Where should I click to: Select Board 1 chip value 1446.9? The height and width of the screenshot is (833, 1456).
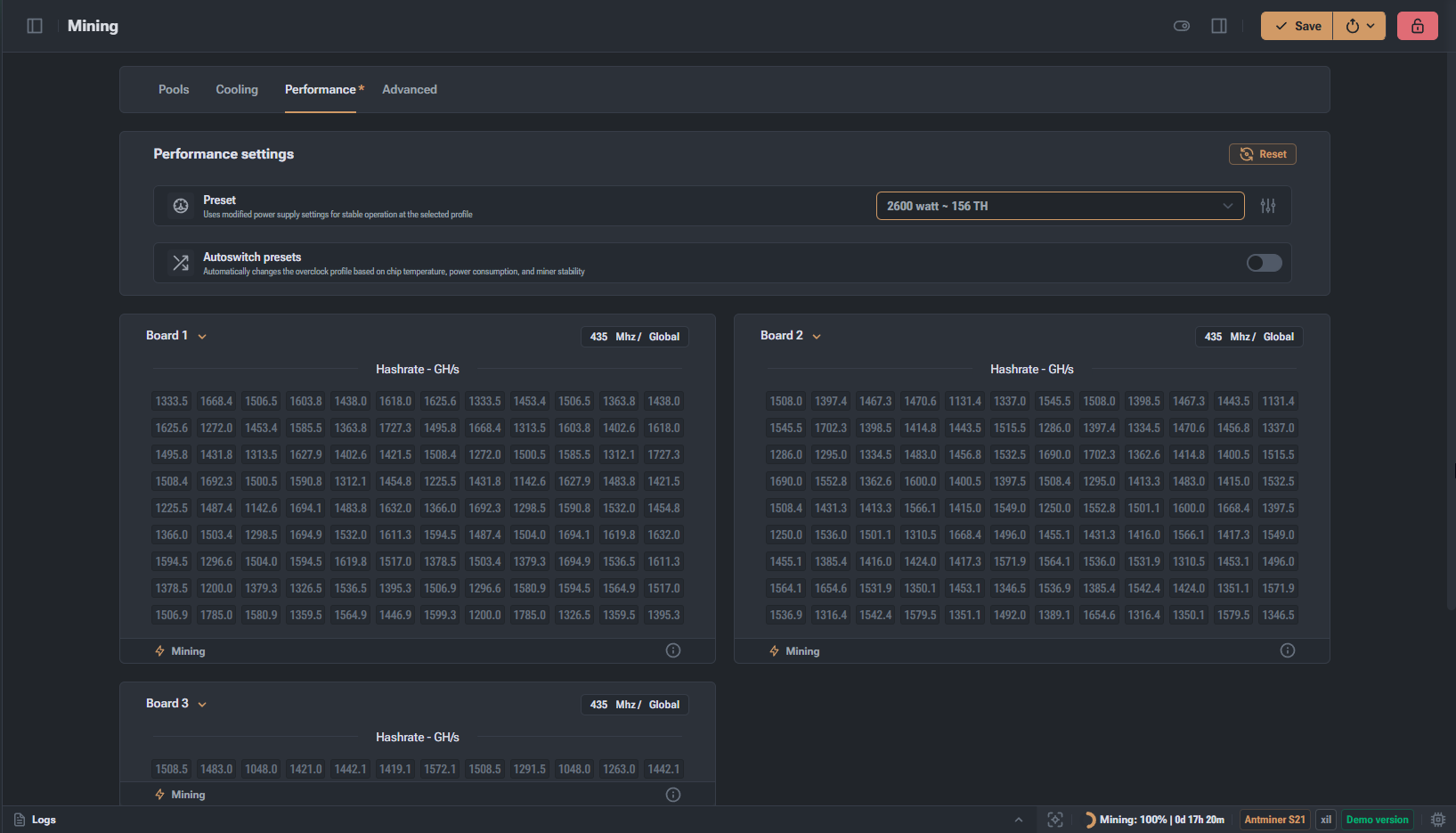pyautogui.click(x=395, y=615)
